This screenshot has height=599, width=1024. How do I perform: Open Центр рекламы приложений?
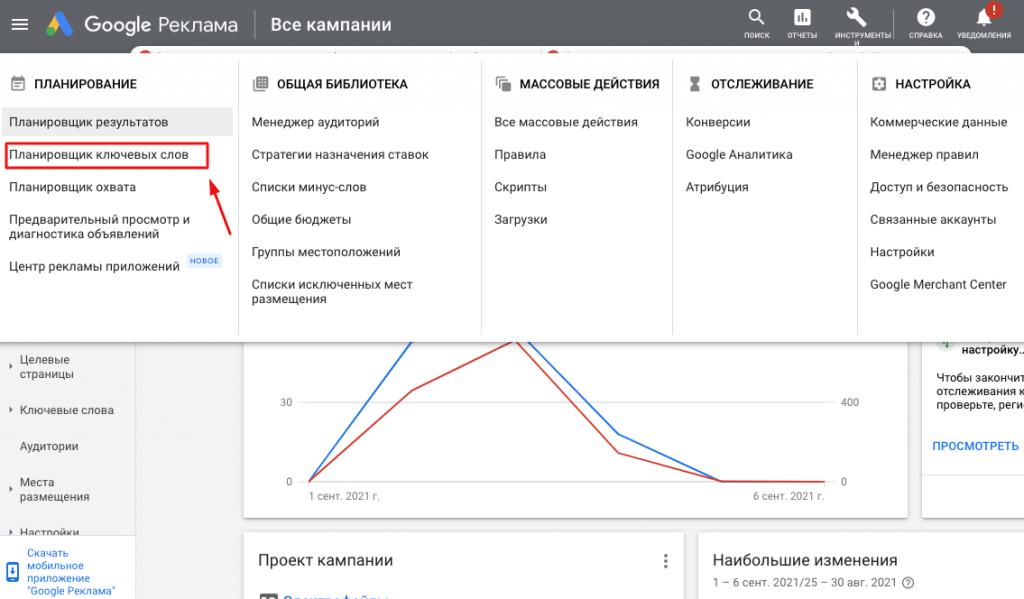(x=94, y=267)
